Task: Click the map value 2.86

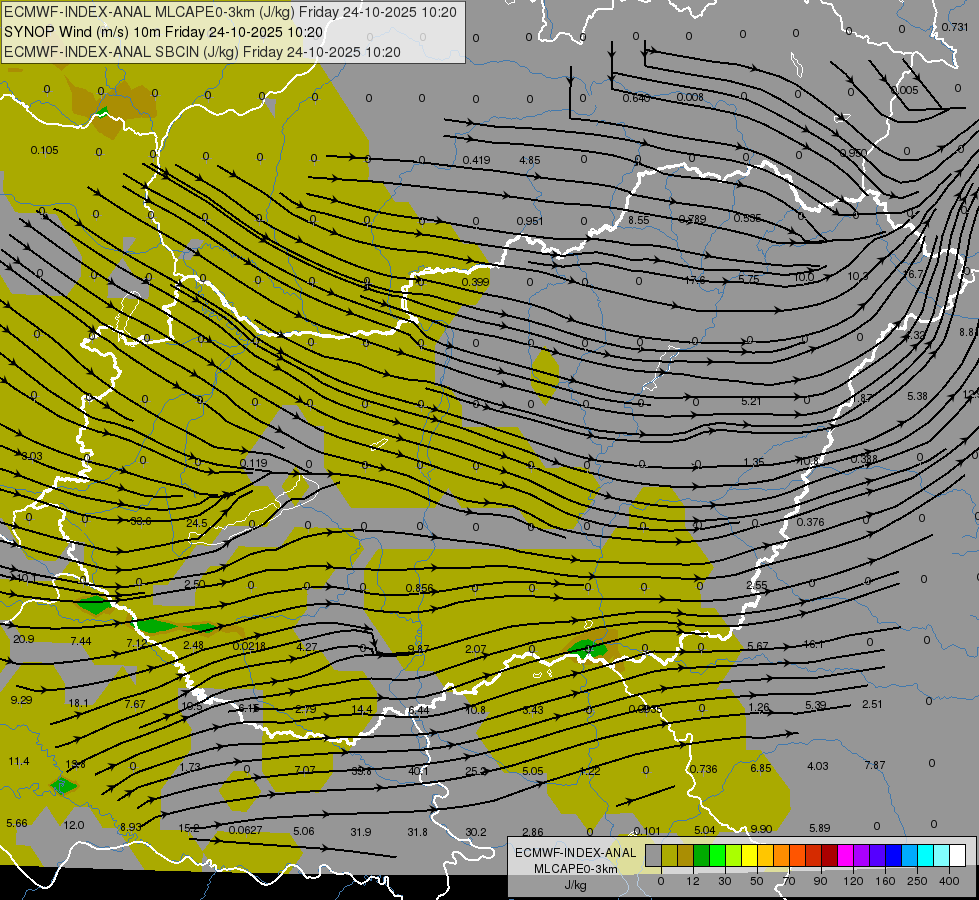Action: [533, 832]
